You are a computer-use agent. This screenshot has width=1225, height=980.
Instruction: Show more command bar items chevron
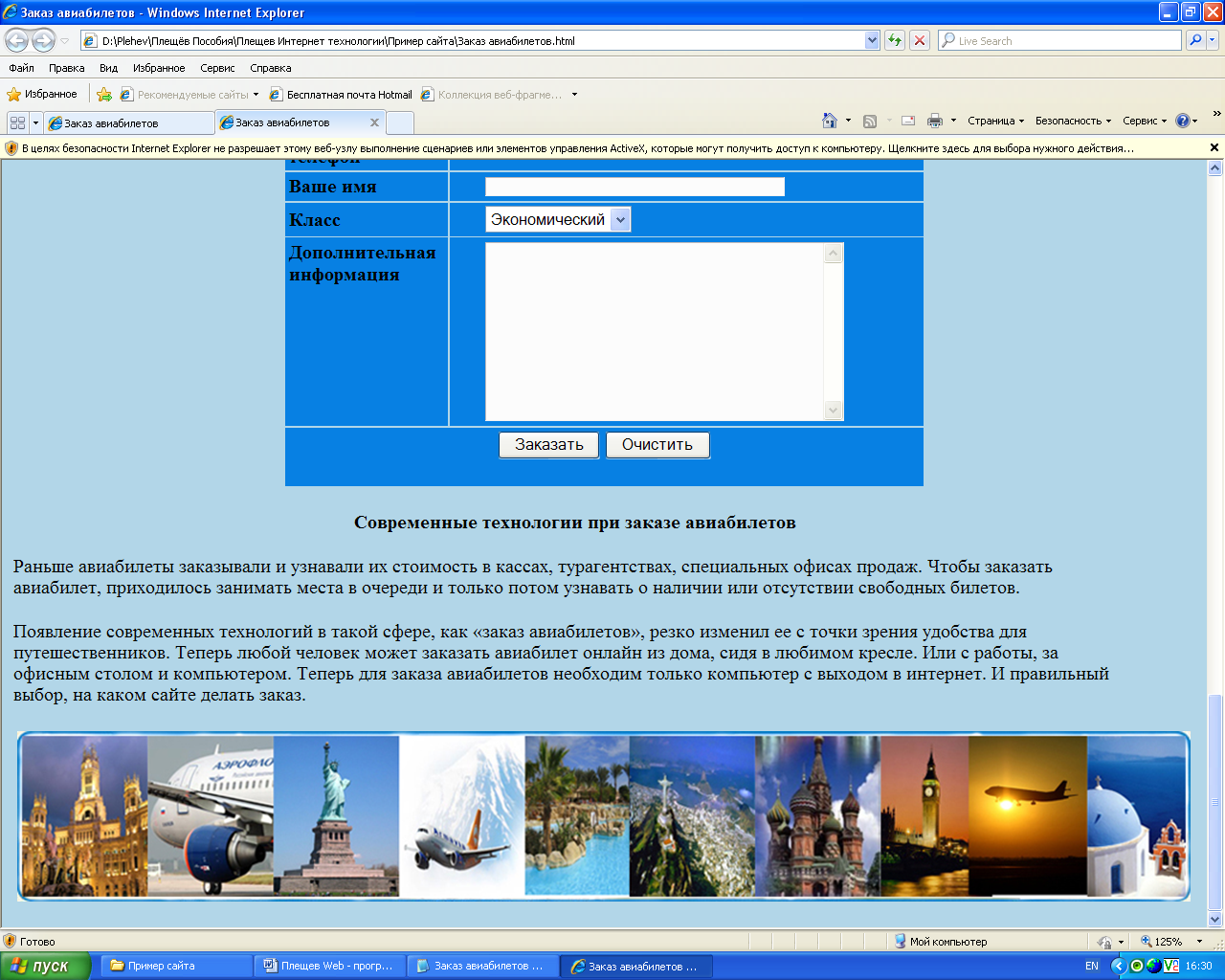click(1216, 114)
